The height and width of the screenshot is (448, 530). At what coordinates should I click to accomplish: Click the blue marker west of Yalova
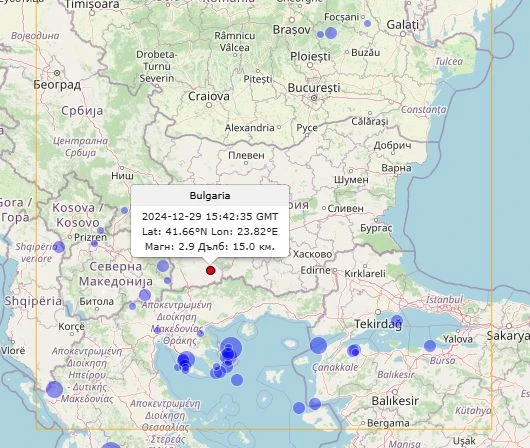point(430,346)
